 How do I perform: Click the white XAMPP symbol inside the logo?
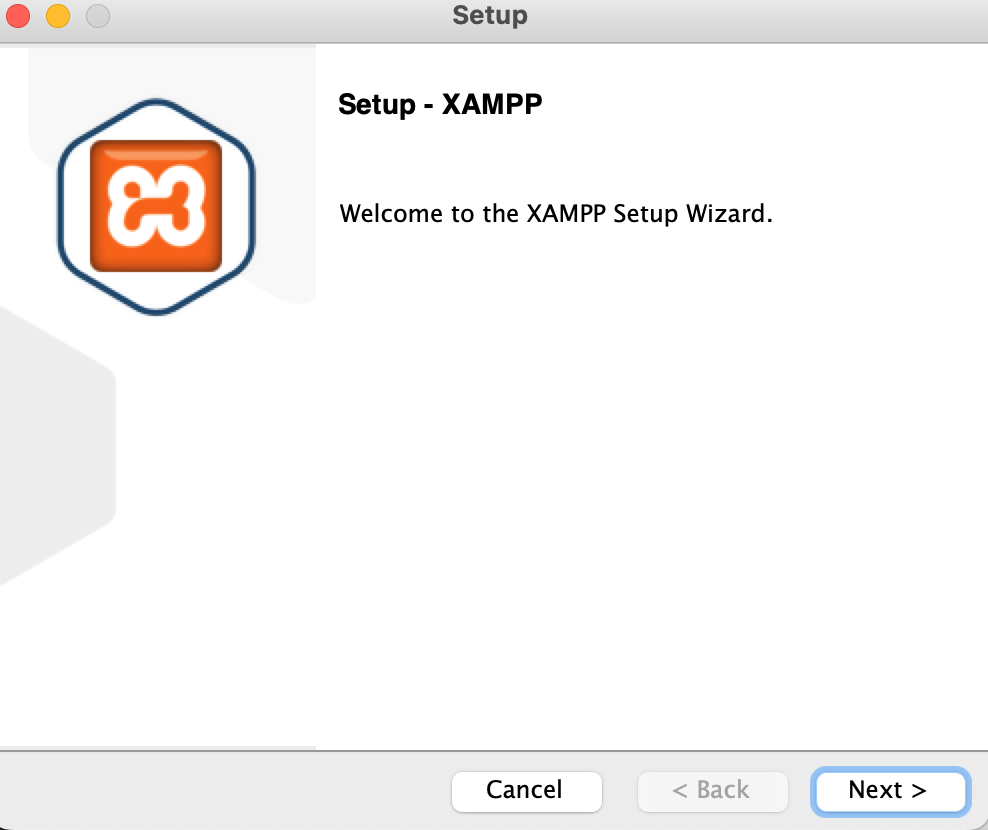tap(156, 206)
